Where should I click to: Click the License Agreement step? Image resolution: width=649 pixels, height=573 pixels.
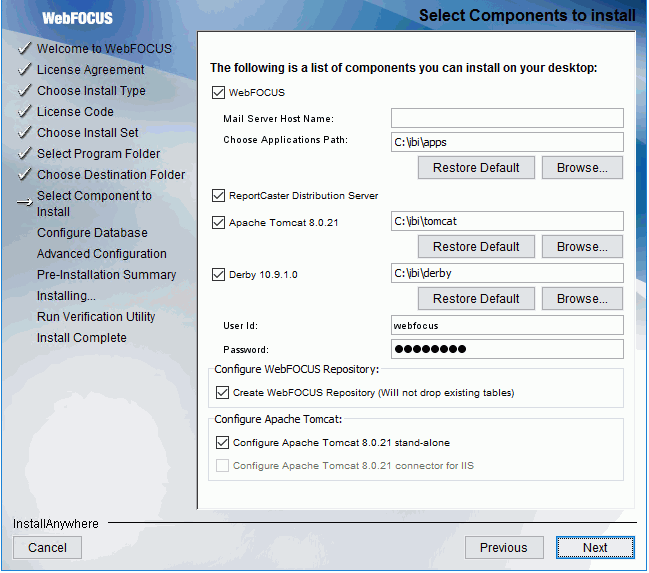click(91, 70)
